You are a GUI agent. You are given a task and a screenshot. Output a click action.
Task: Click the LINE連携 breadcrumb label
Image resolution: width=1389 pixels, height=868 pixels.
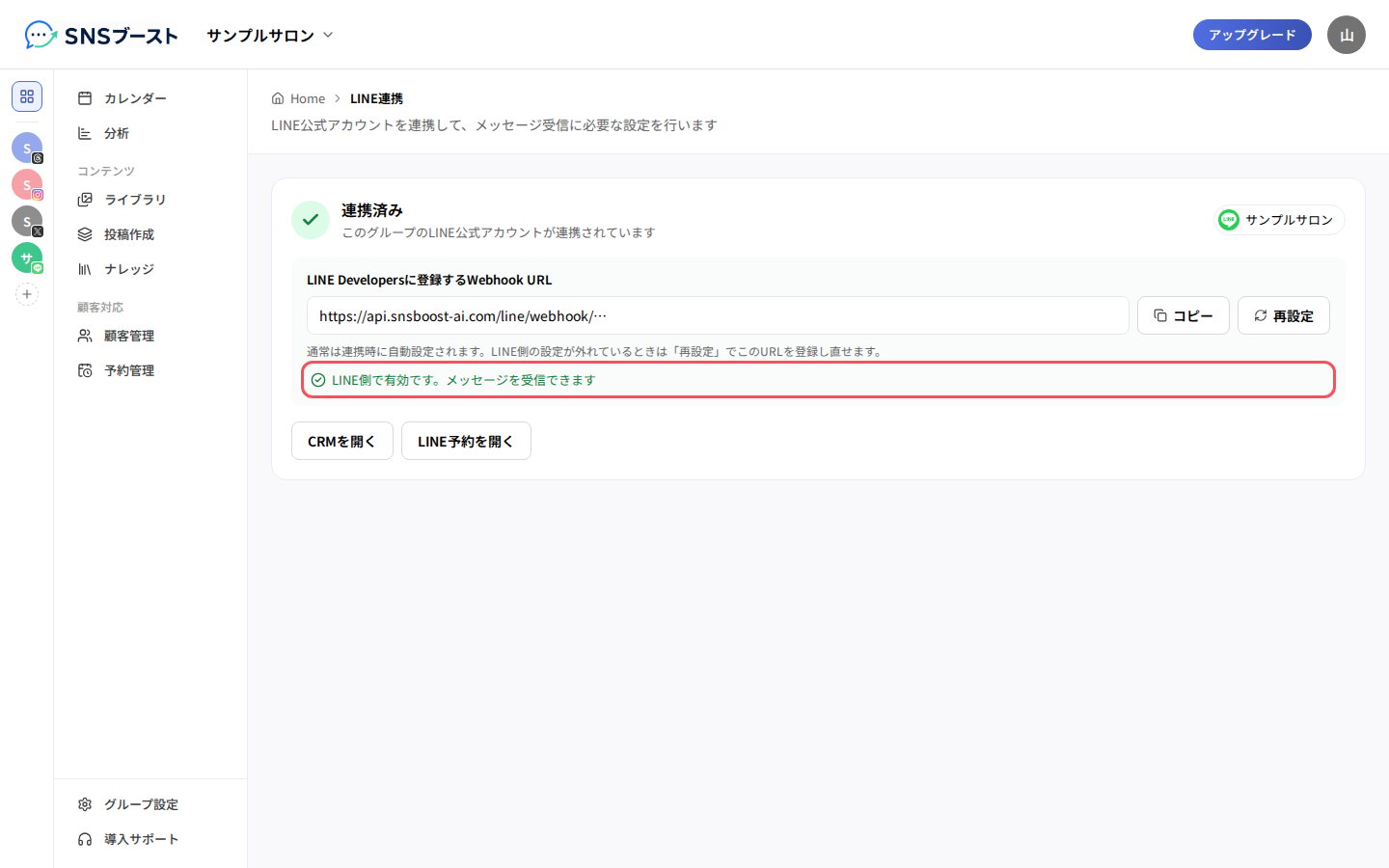click(376, 98)
